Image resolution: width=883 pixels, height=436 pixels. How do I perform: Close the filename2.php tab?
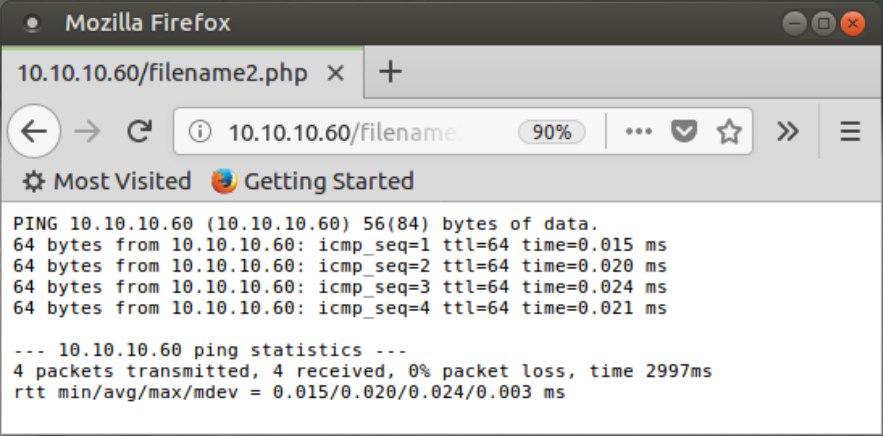[336, 73]
